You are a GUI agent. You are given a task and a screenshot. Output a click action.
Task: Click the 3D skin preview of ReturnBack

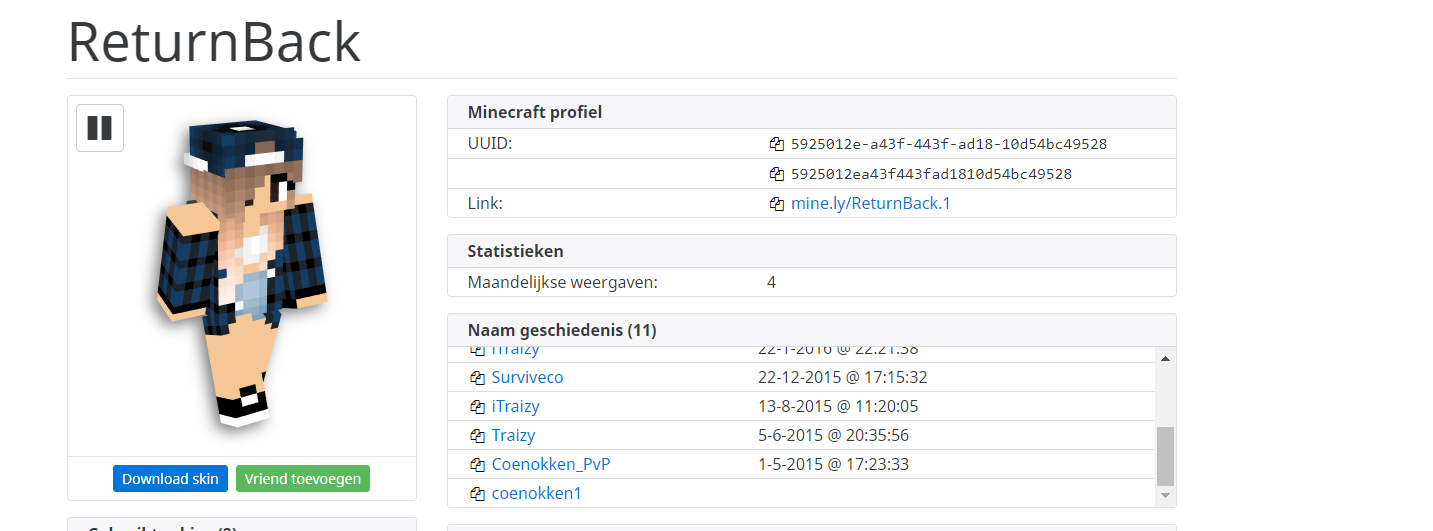pyautogui.click(x=243, y=273)
